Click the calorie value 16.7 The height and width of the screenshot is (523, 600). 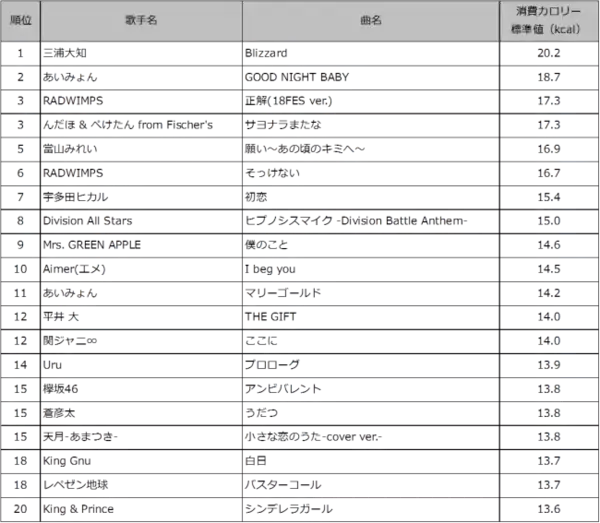(548, 173)
